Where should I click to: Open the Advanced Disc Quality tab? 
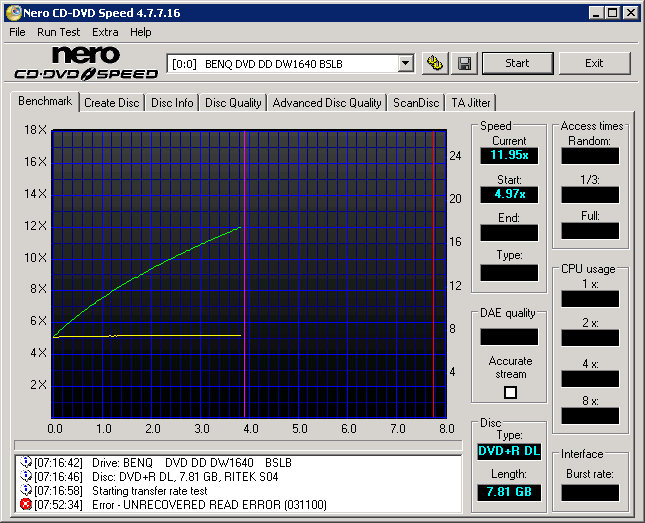coord(327,102)
